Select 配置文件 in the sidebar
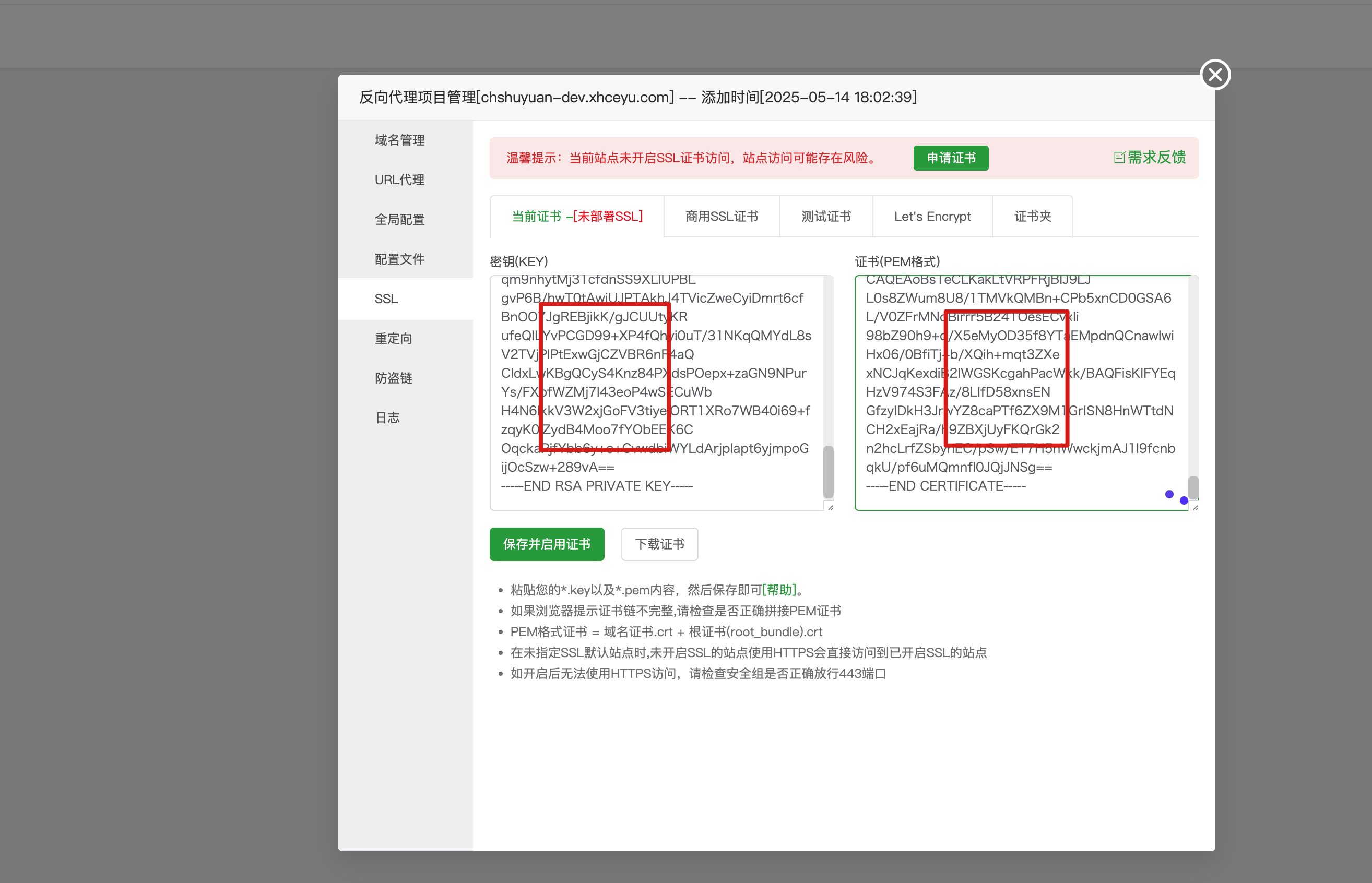1372x883 pixels. [x=399, y=259]
